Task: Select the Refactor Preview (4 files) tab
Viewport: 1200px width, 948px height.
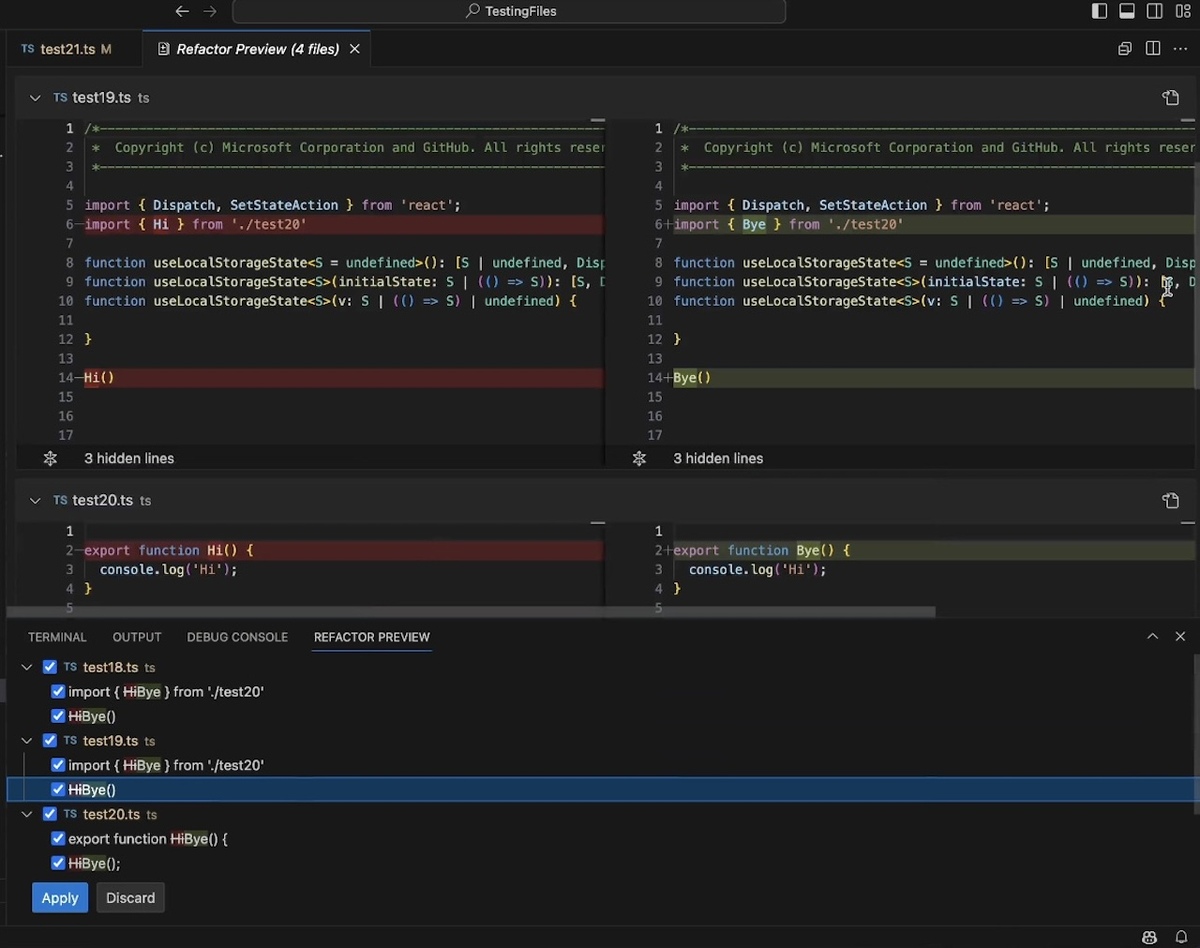Action: click(258, 49)
